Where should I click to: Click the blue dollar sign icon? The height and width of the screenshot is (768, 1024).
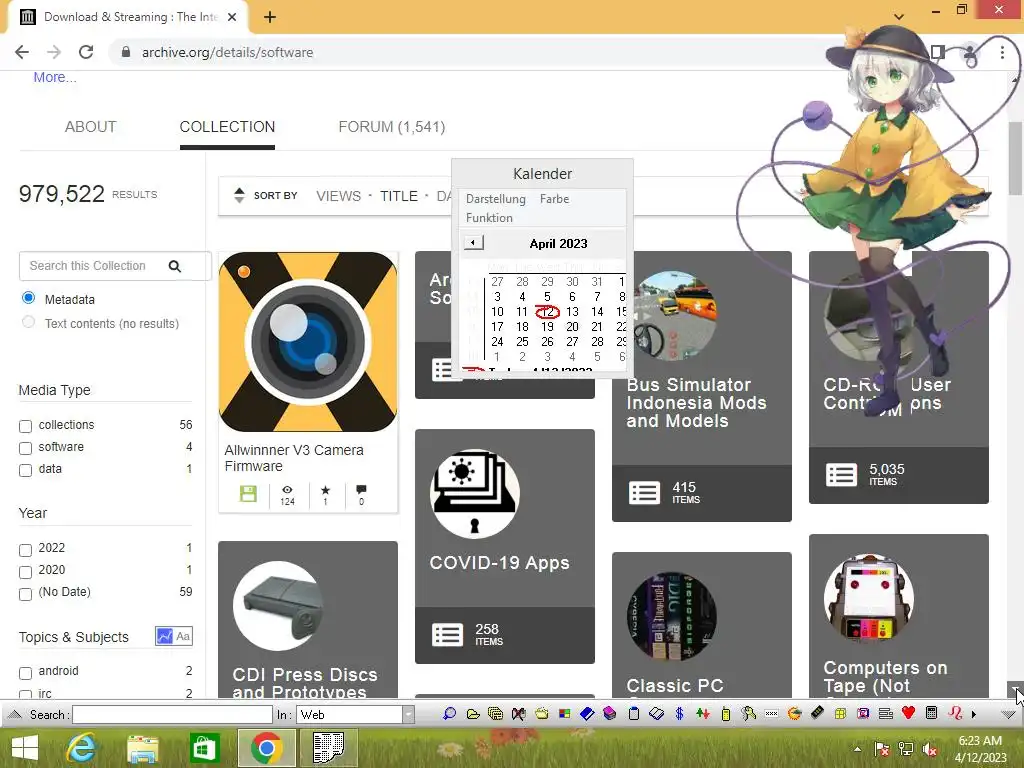tap(679, 714)
